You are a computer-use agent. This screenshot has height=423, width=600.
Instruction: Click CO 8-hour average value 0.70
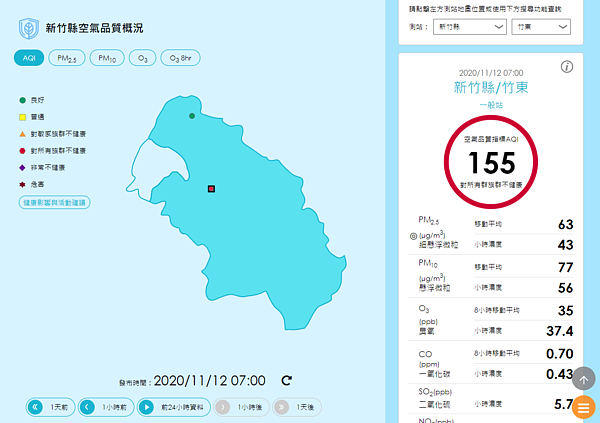[560, 354]
